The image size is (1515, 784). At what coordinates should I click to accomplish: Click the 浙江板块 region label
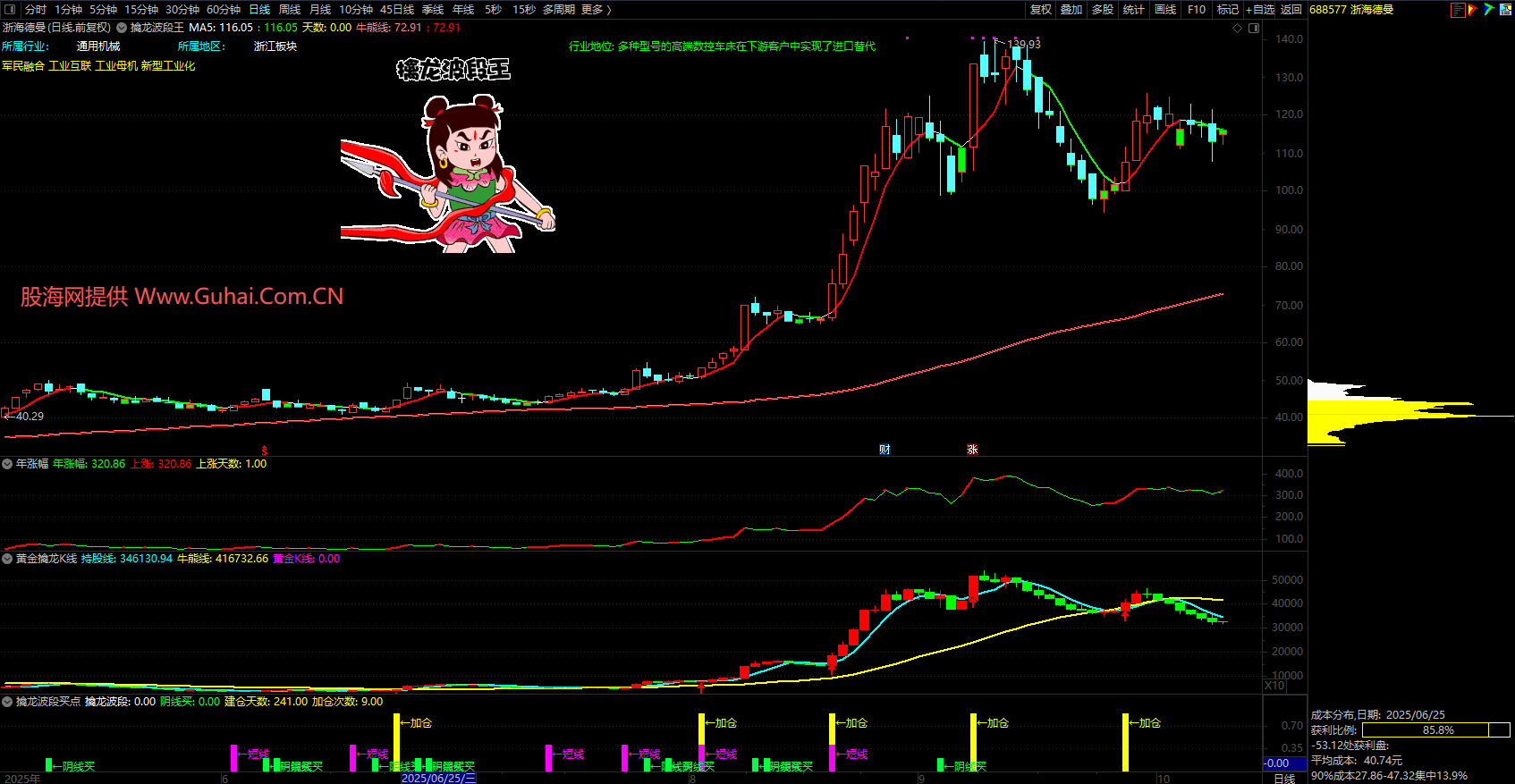[275, 46]
